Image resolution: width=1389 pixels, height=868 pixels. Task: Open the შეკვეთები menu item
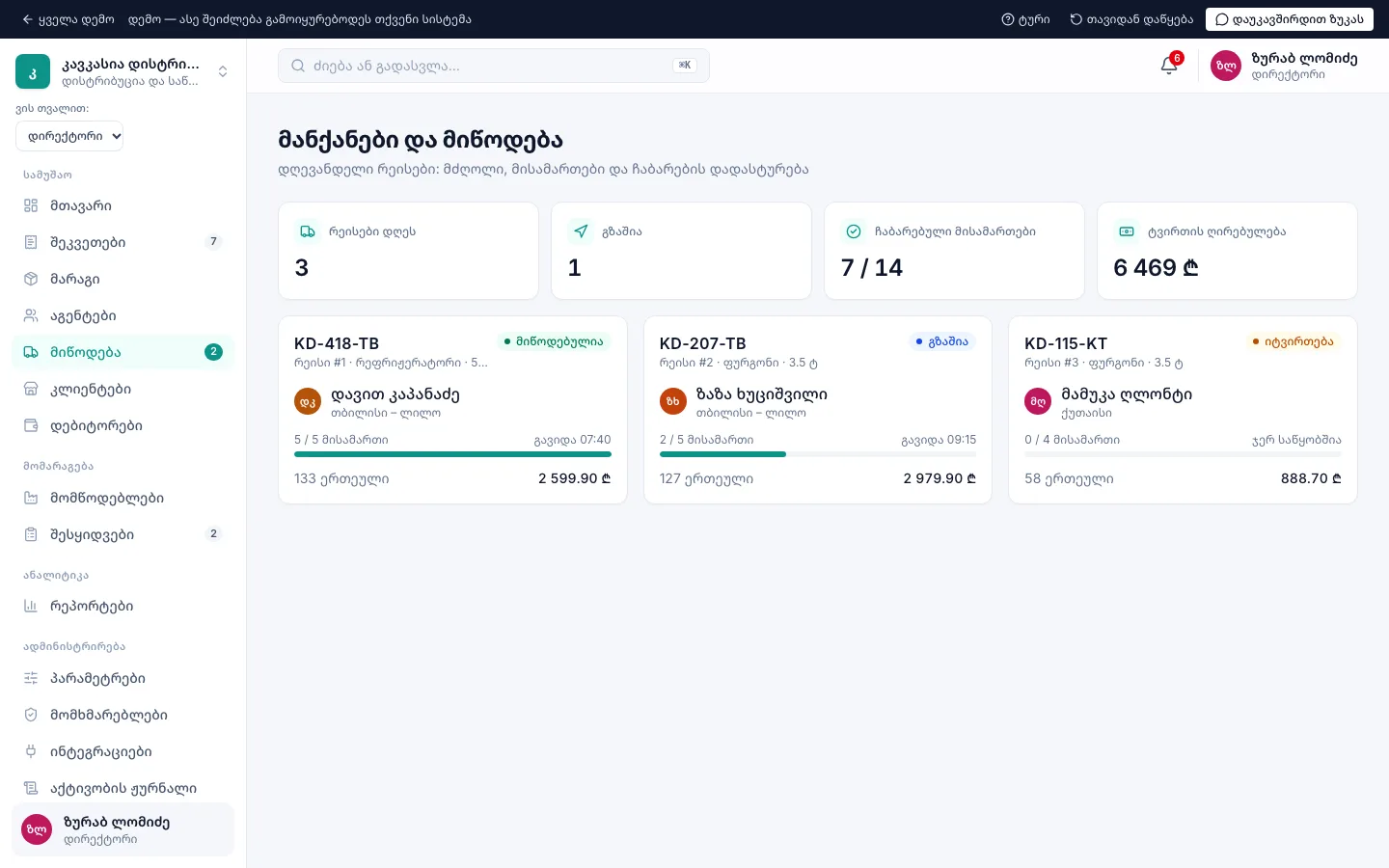(123, 242)
